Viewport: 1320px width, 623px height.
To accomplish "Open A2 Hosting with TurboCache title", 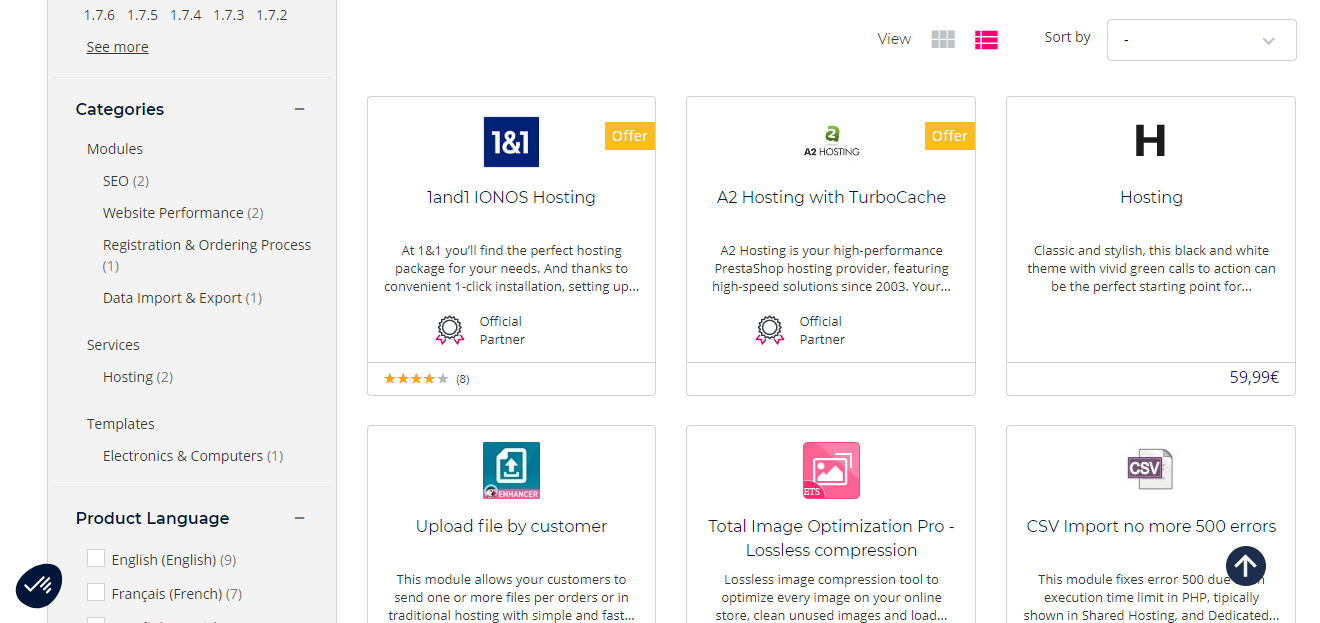I will click(x=831, y=197).
